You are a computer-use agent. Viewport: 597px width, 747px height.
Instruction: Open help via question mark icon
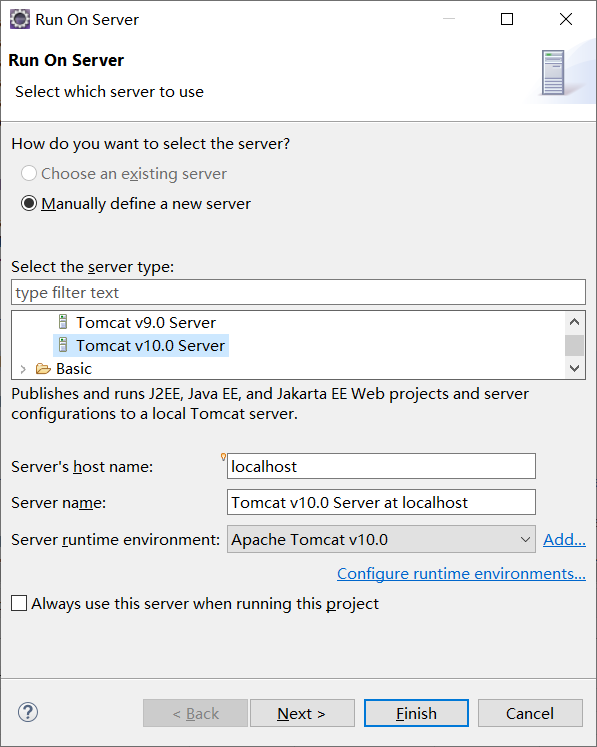(x=28, y=712)
